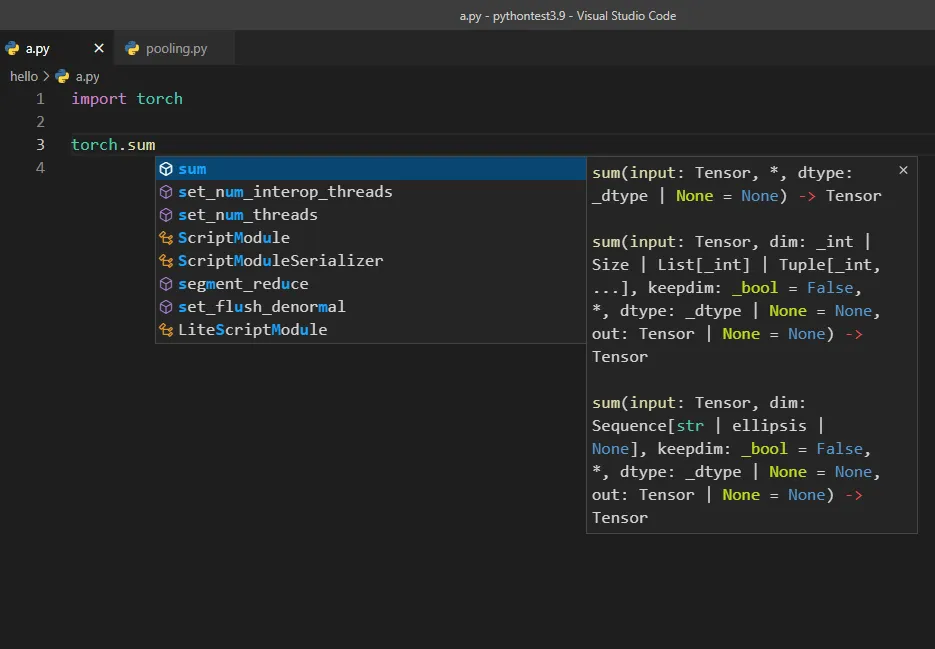Close the suggestion documentation panel
This screenshot has width=935, height=649.
pos(903,170)
